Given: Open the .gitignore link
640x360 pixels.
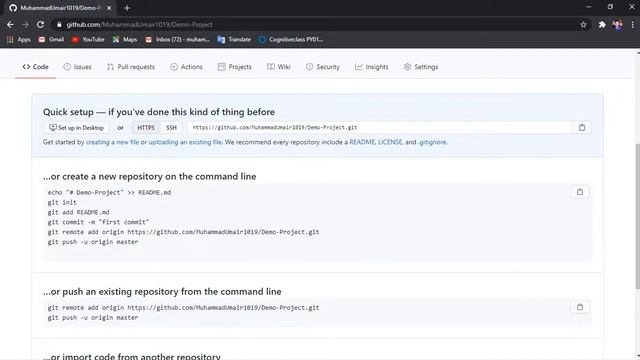Looking at the screenshot, I should click(432, 142).
